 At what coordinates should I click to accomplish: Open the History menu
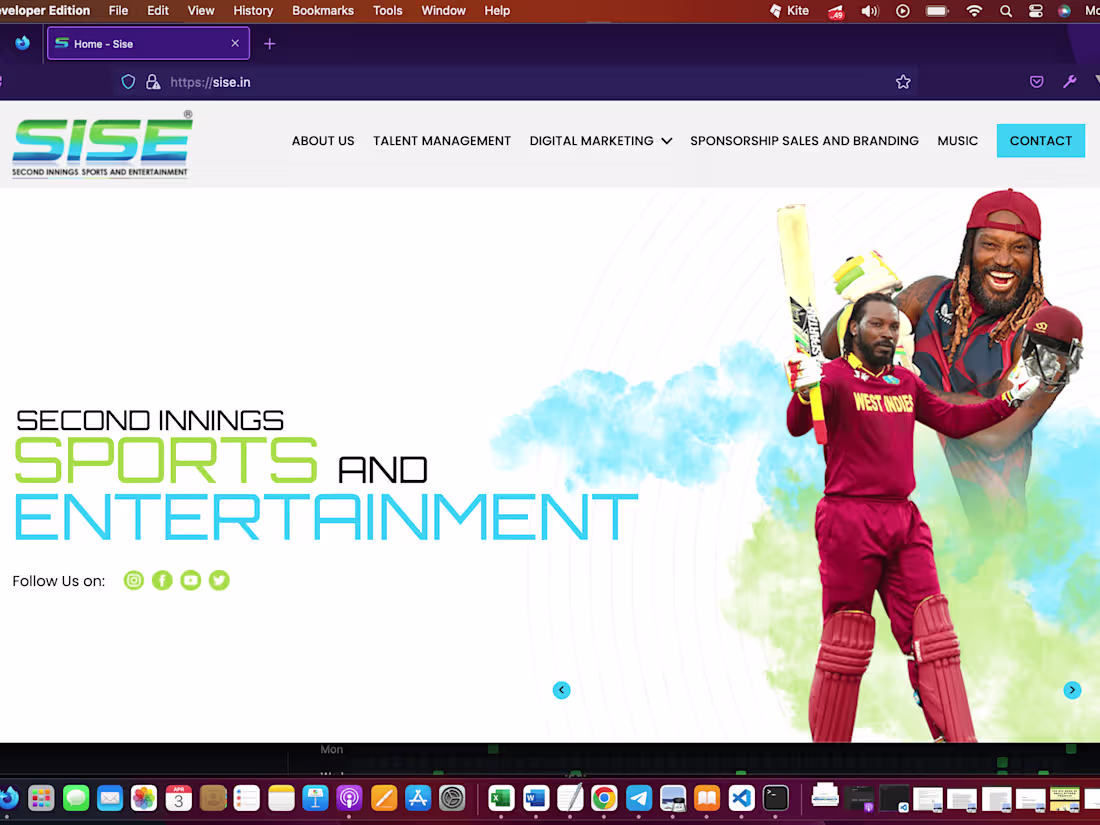click(x=253, y=11)
